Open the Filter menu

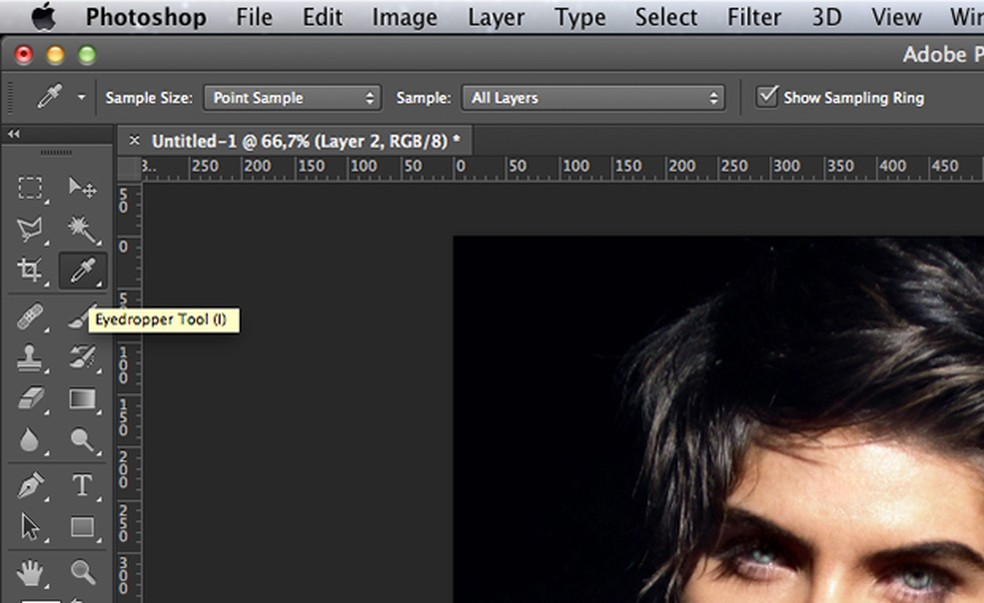754,17
